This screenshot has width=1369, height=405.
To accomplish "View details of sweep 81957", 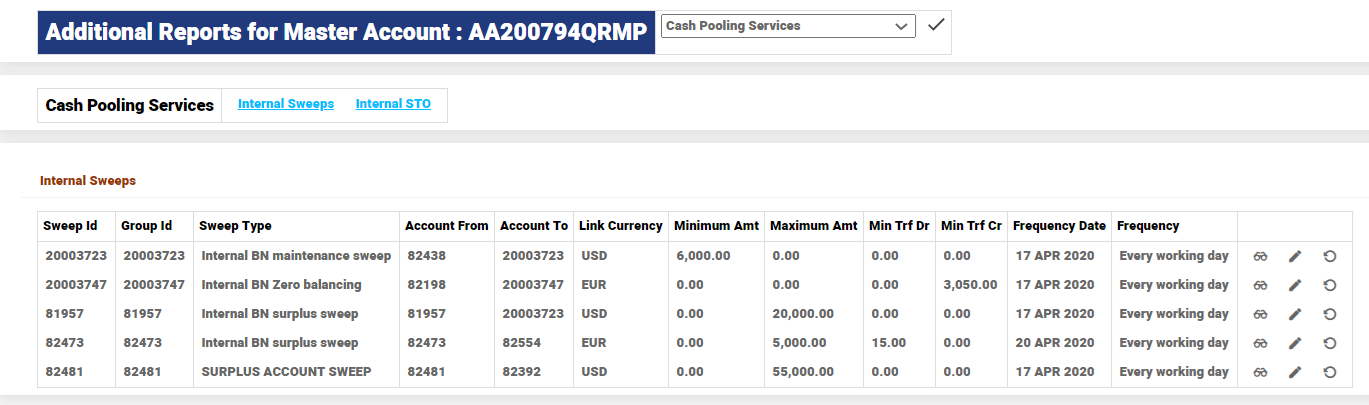I will (1260, 314).
